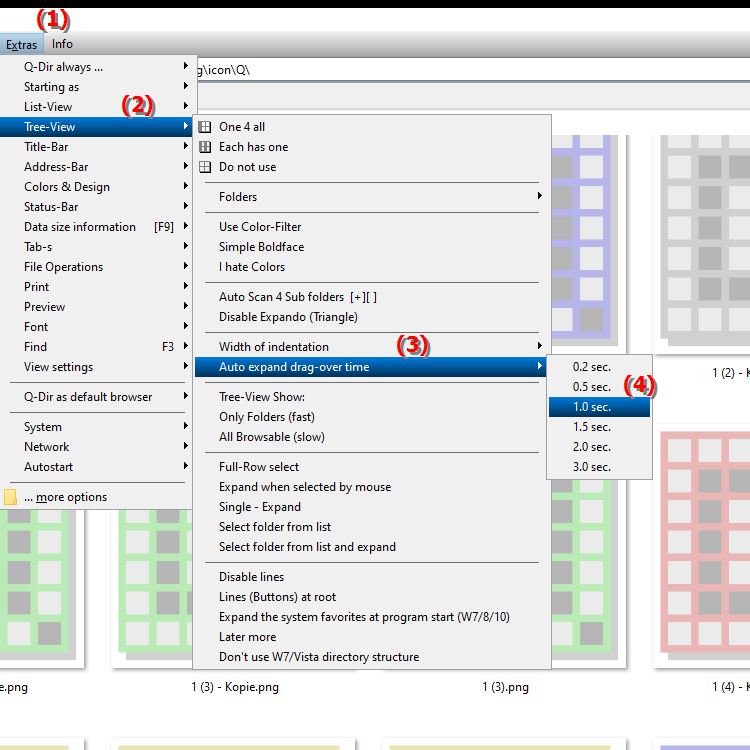Select the Tree-View menu entry
750x750 pixels.
click(x=96, y=127)
